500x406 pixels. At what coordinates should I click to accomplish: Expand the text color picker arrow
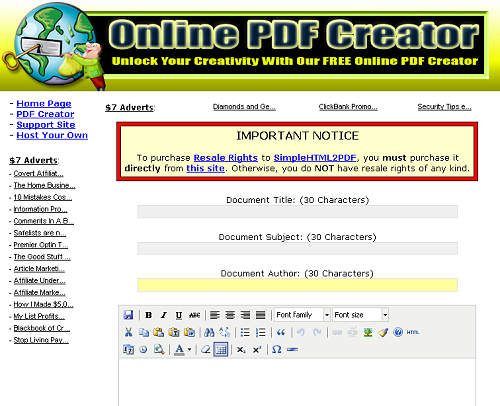pos(189,349)
